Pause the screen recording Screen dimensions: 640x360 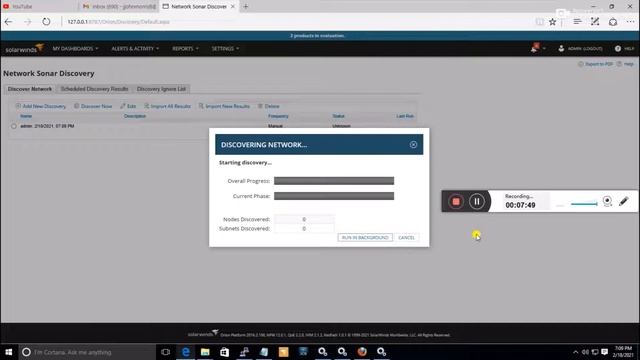pos(476,201)
